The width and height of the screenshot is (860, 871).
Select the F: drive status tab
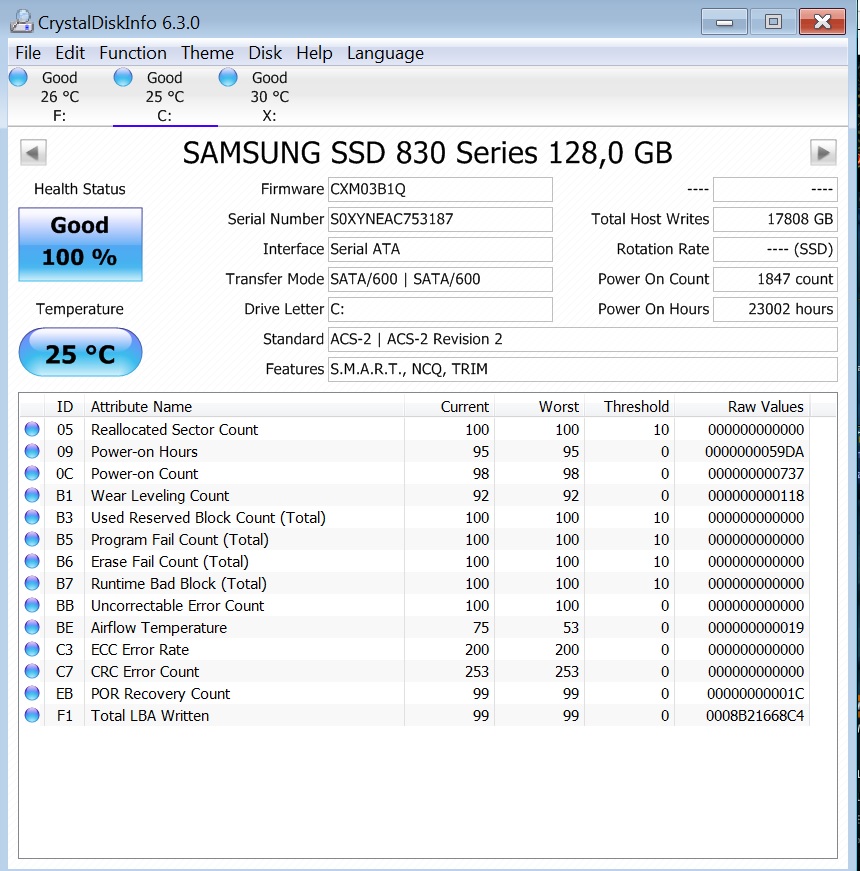click(x=59, y=96)
